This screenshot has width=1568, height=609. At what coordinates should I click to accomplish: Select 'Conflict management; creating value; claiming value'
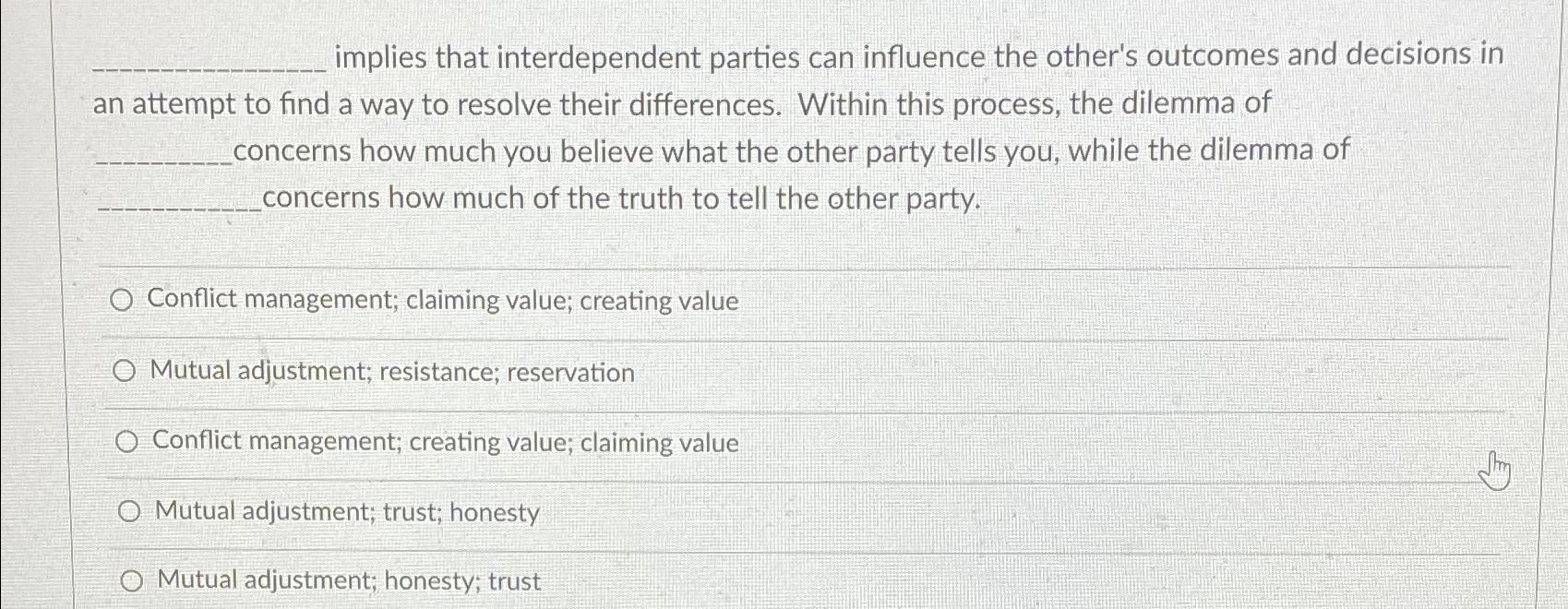(x=127, y=442)
